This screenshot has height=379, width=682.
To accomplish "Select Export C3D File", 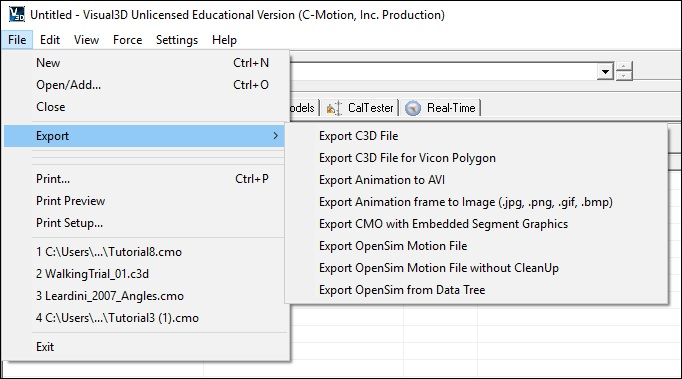I will coord(476,136).
